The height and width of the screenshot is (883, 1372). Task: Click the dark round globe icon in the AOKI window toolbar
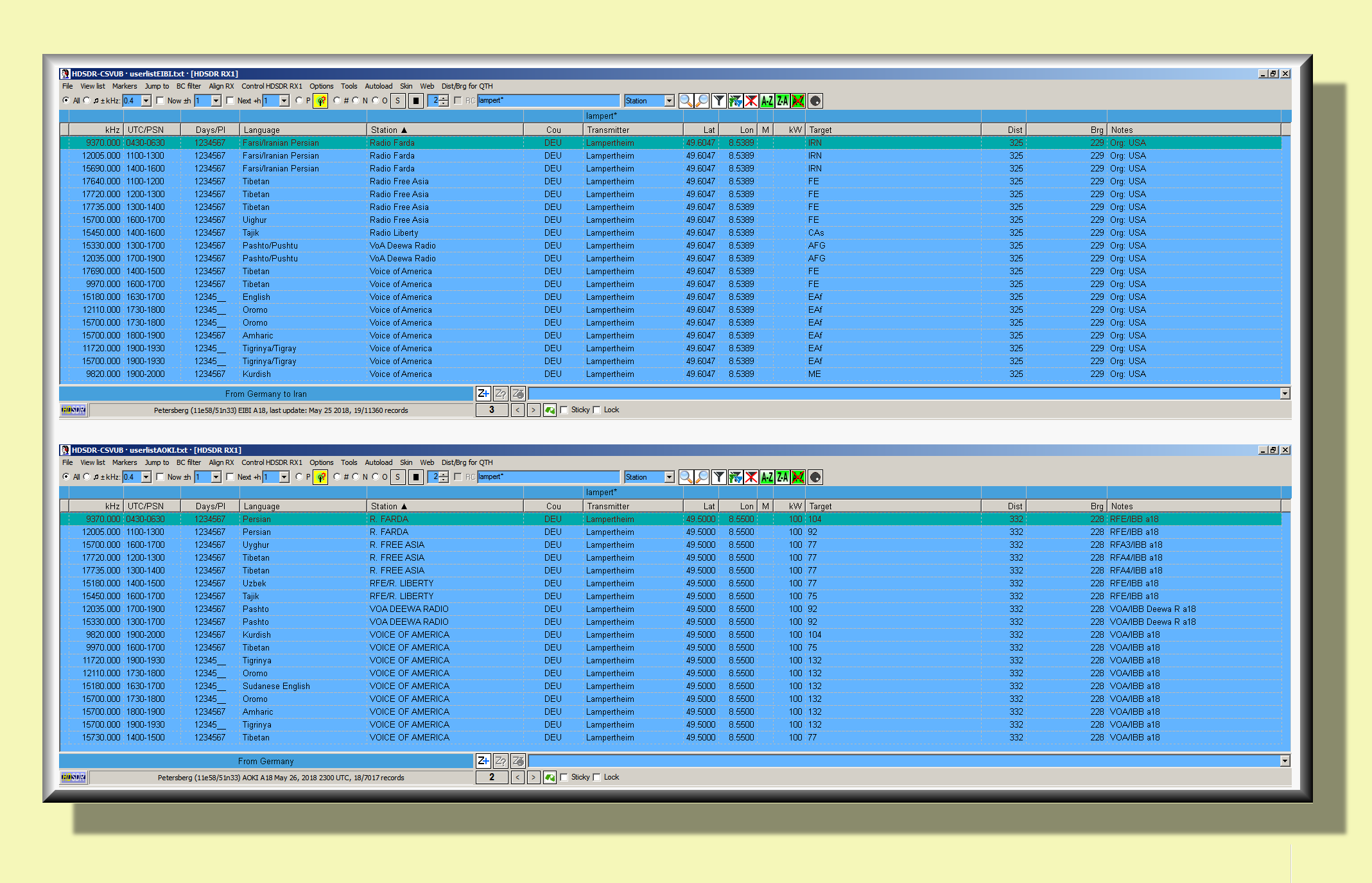click(815, 477)
